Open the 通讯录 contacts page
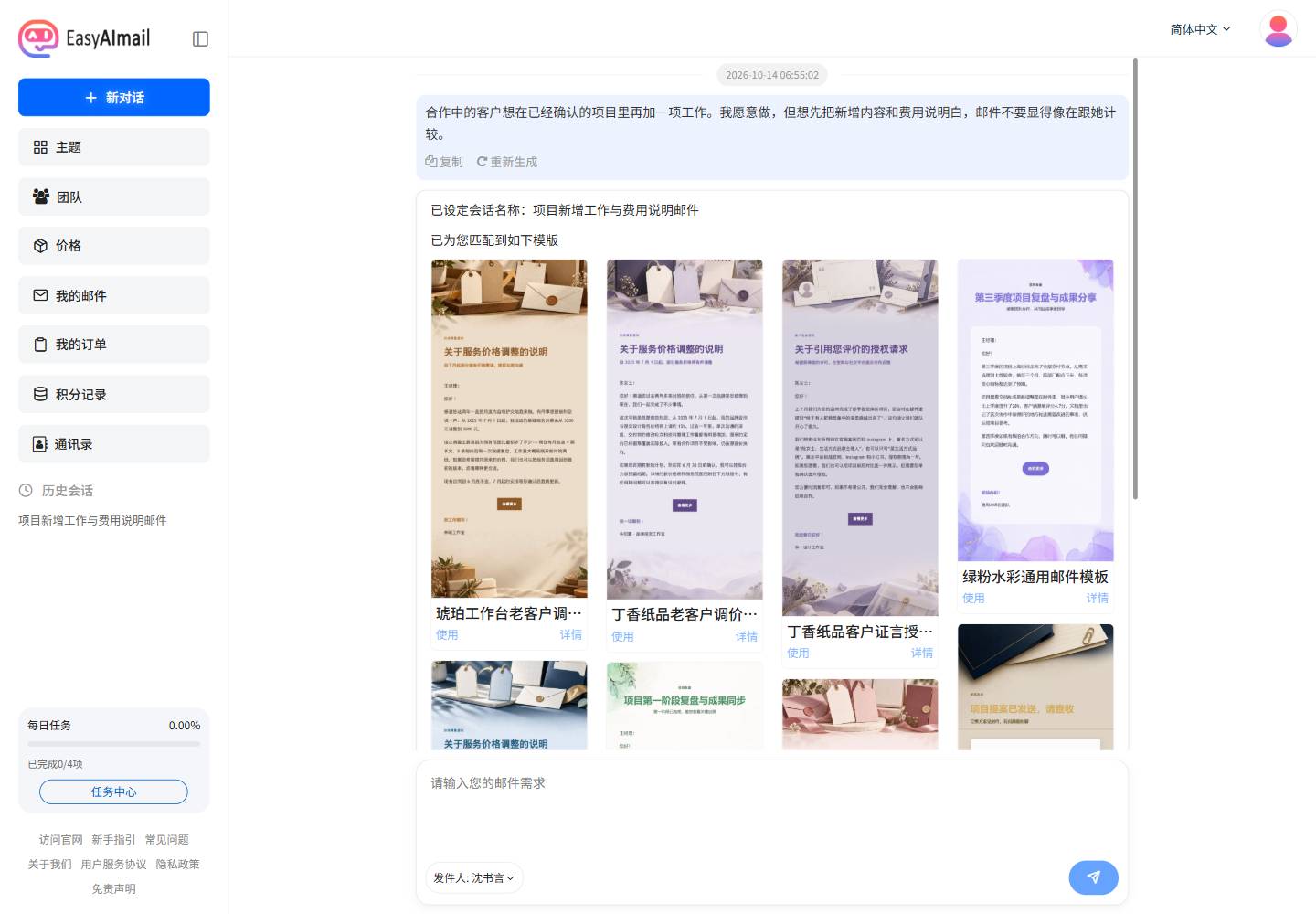This screenshot has height=914, width=1316. pyautogui.click(x=114, y=443)
